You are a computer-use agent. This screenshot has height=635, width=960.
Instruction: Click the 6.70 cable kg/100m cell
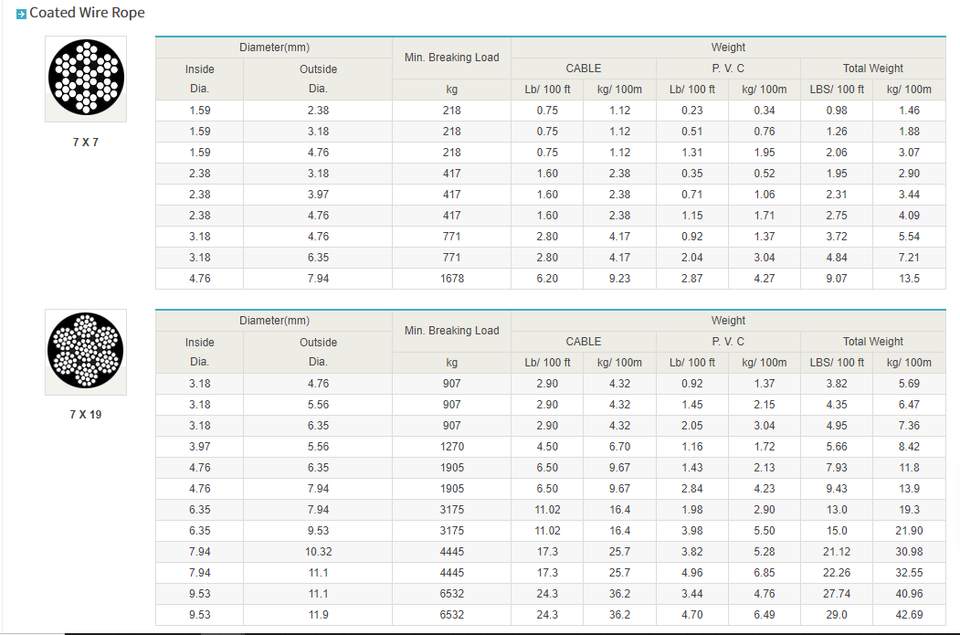pos(620,447)
